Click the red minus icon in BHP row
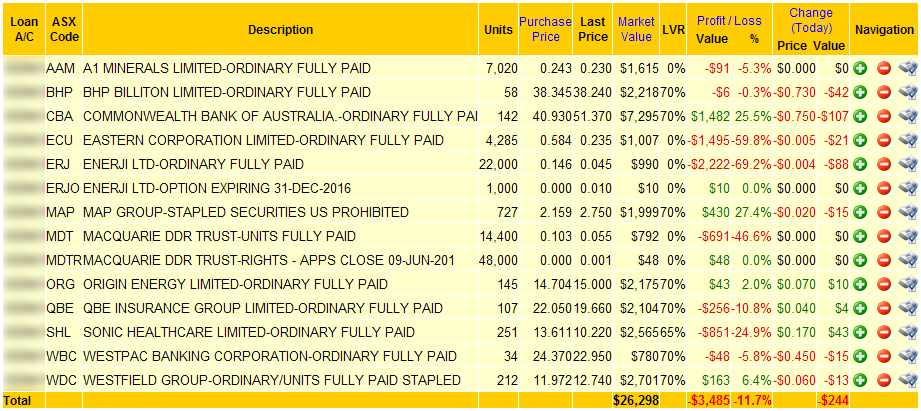The width and height of the screenshot is (921, 411). pos(884,92)
